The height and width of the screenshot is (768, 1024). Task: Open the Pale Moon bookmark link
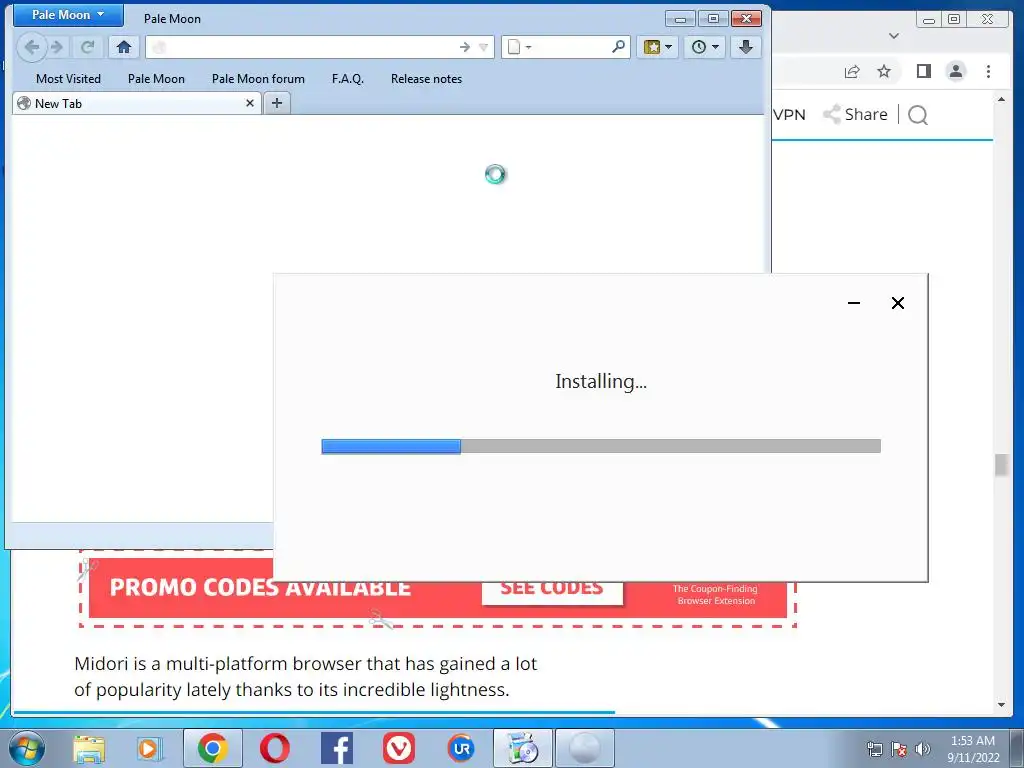[156, 78]
